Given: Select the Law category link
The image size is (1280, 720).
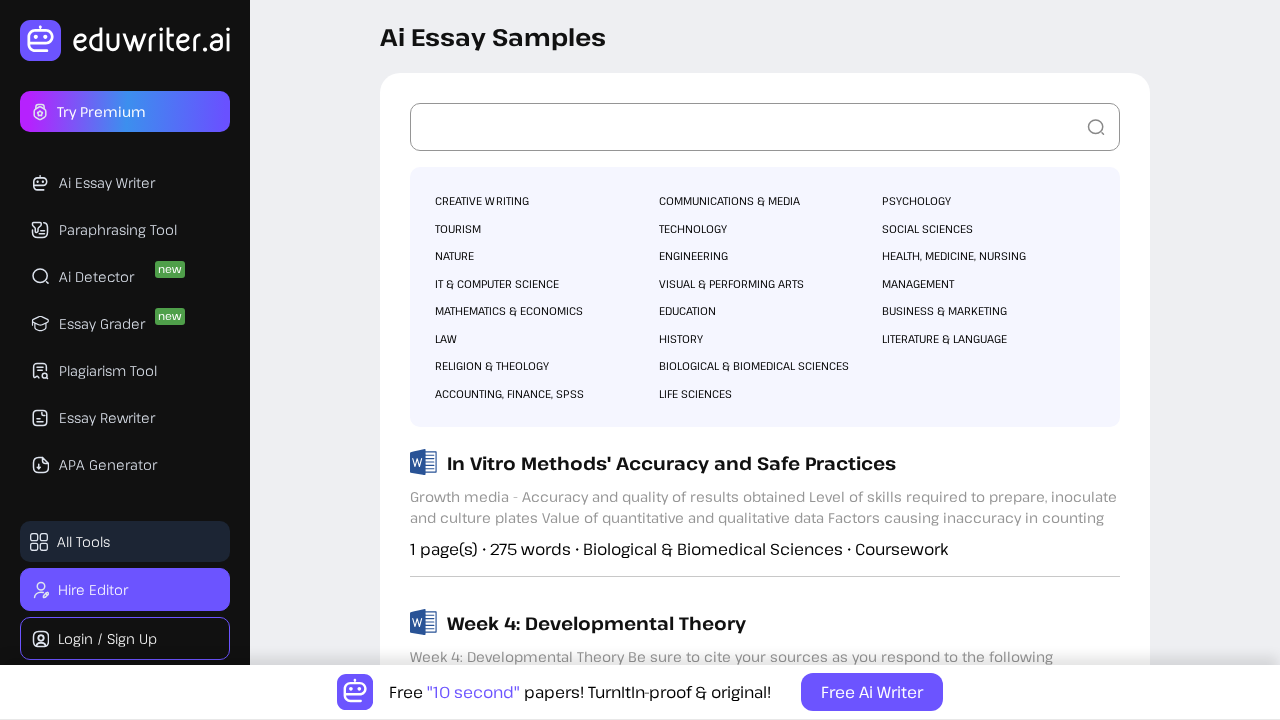Looking at the screenshot, I should tap(446, 339).
